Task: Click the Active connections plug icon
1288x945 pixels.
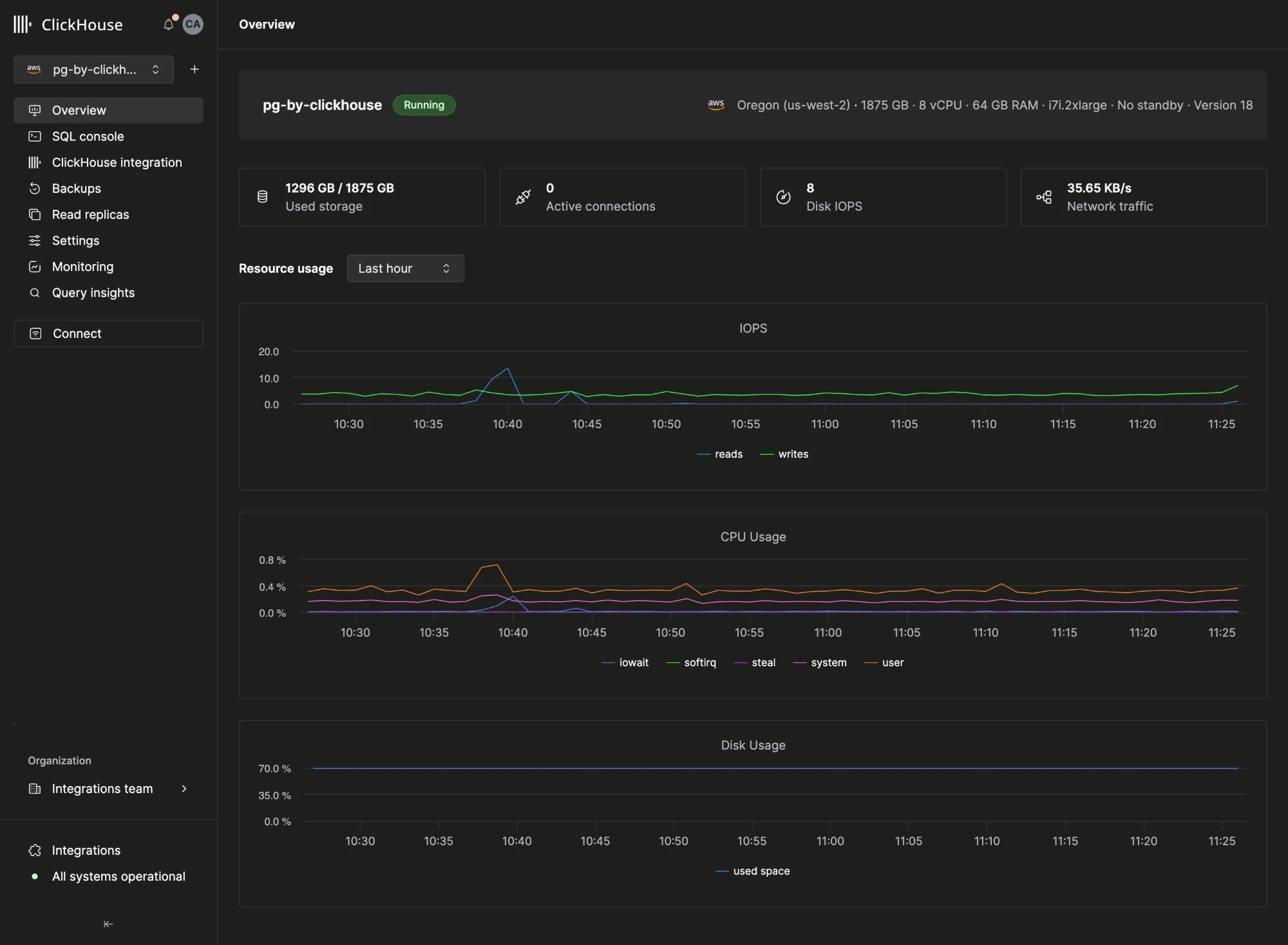Action: (x=523, y=197)
